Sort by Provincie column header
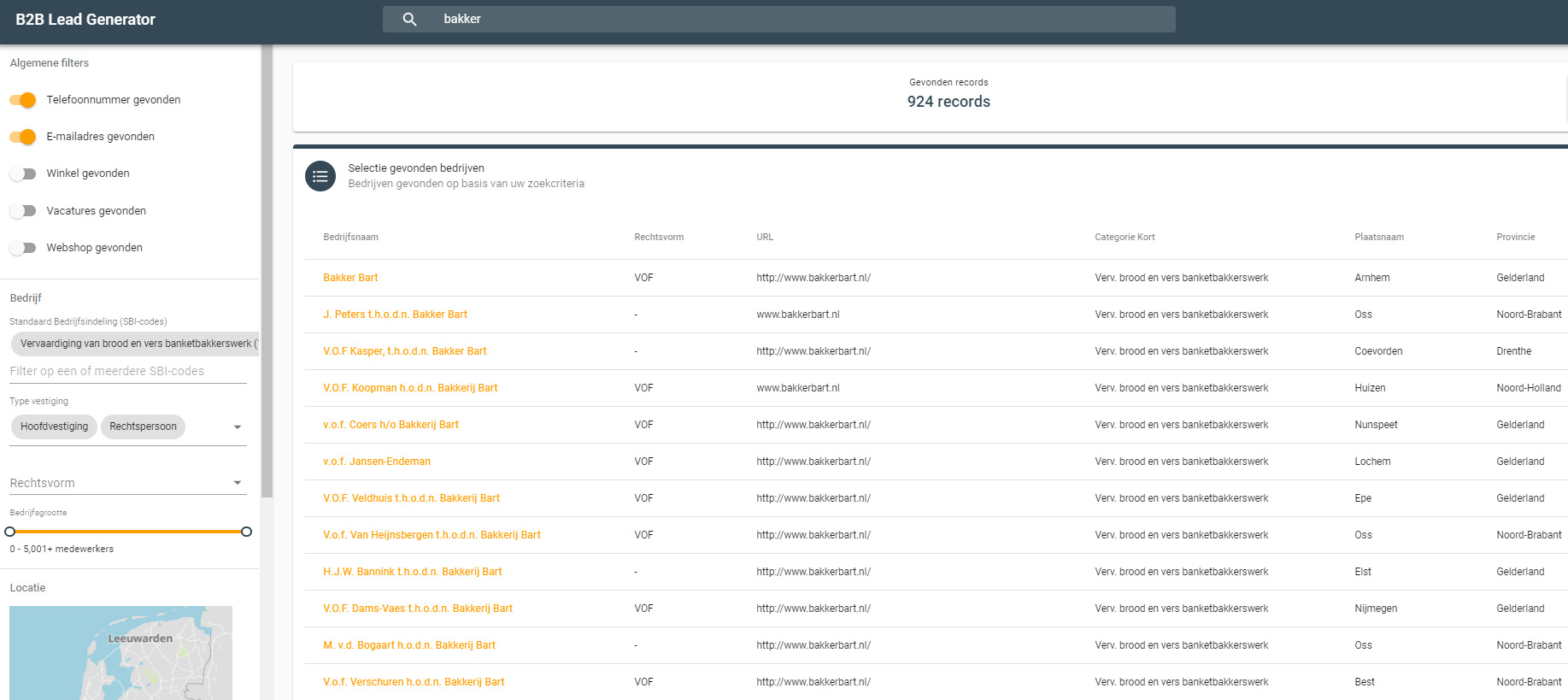Image resolution: width=1568 pixels, height=700 pixels. click(x=1515, y=237)
